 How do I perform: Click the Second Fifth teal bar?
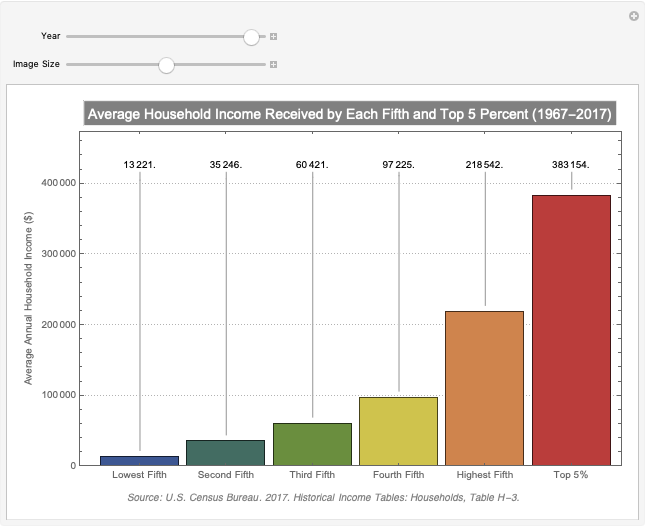click(x=225, y=453)
